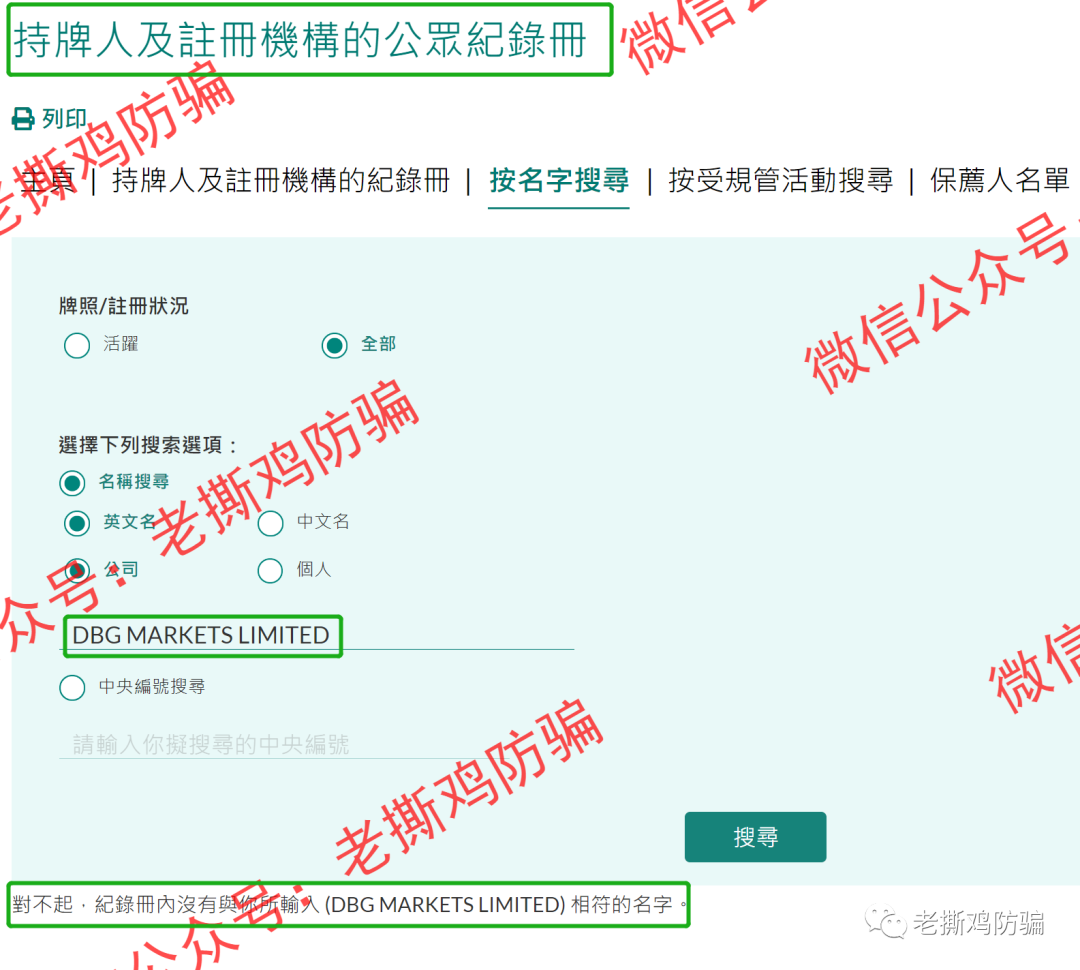
Task: Open 持牌人及註冊機構的紀錄冊 tab
Action: coord(280,180)
